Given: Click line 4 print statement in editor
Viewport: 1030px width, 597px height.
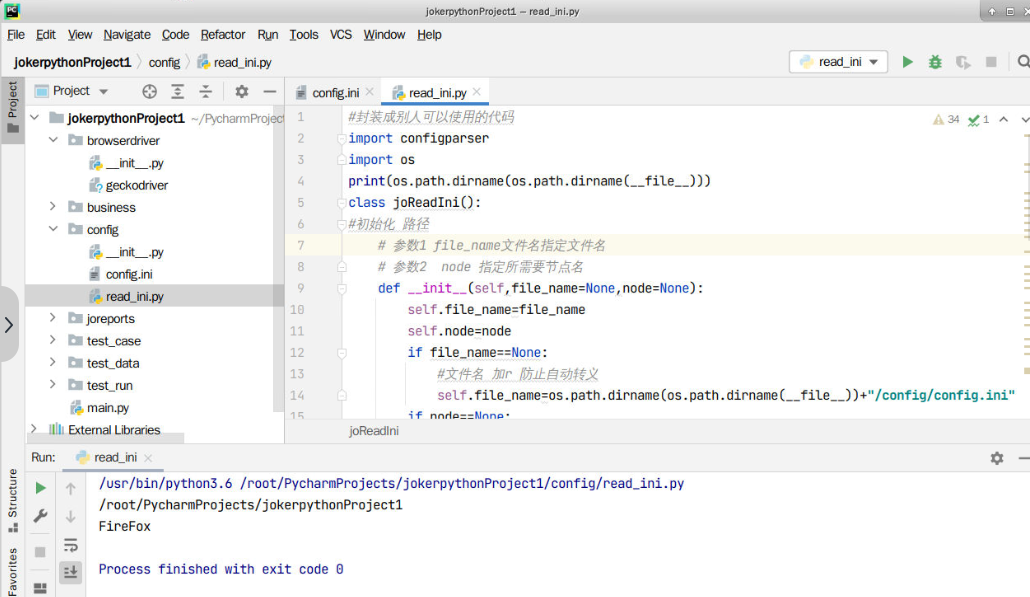Looking at the screenshot, I should tap(529, 181).
